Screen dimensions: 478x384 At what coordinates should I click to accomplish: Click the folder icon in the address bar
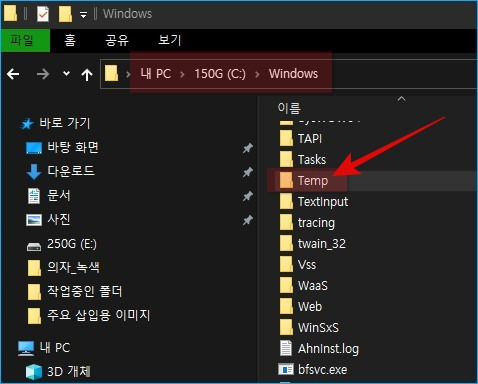pos(111,73)
